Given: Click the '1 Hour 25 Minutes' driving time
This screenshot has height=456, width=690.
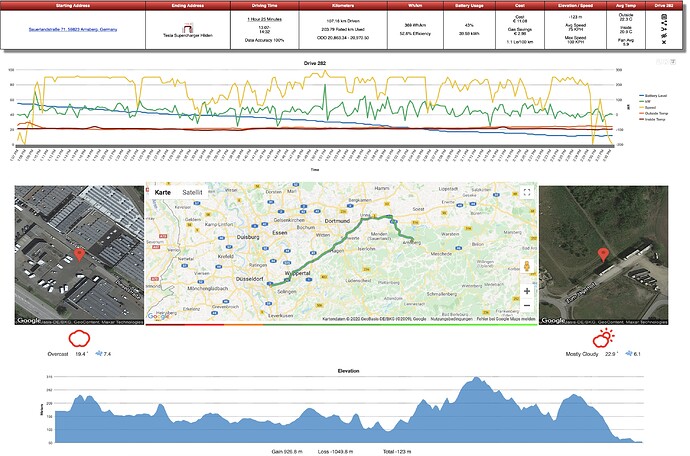Looking at the screenshot, I should point(264,19).
